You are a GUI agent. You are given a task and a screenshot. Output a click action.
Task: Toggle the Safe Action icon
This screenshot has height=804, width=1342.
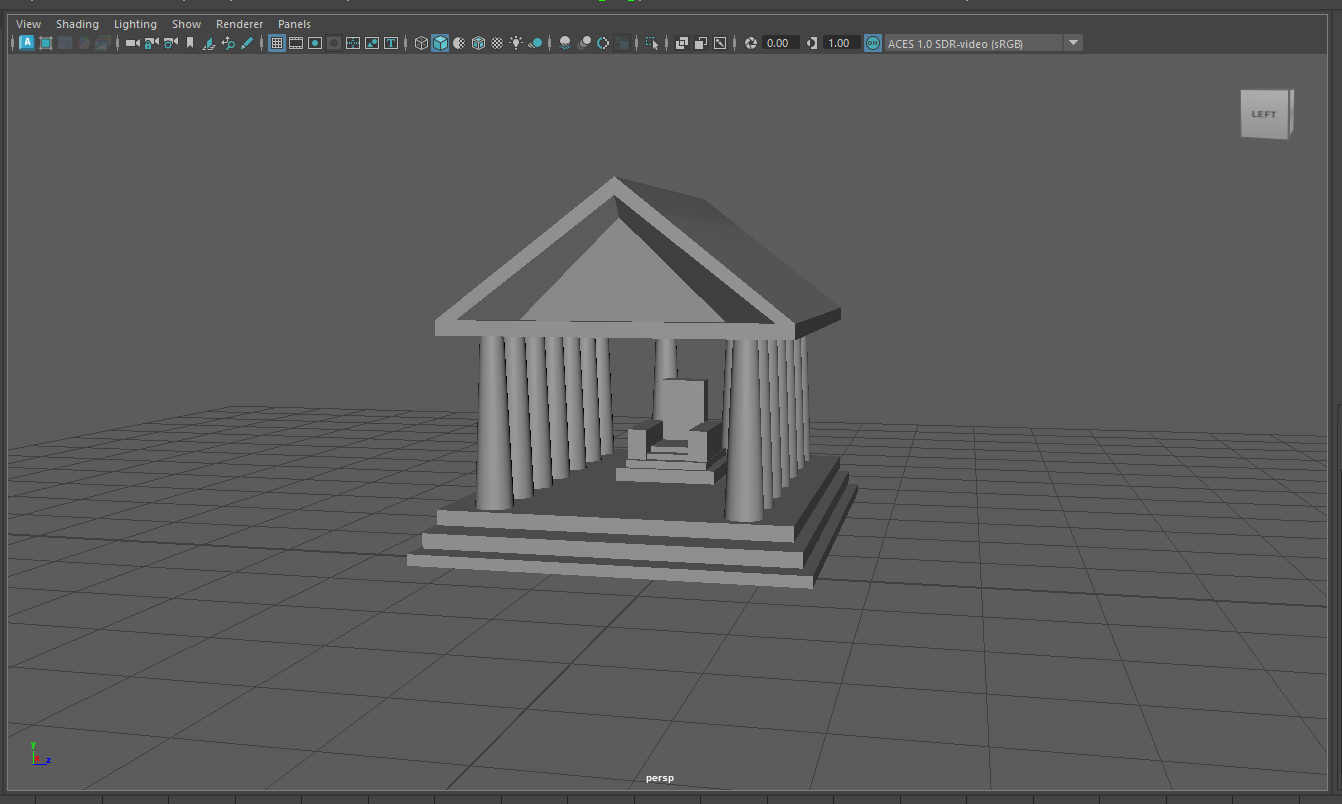(372, 43)
